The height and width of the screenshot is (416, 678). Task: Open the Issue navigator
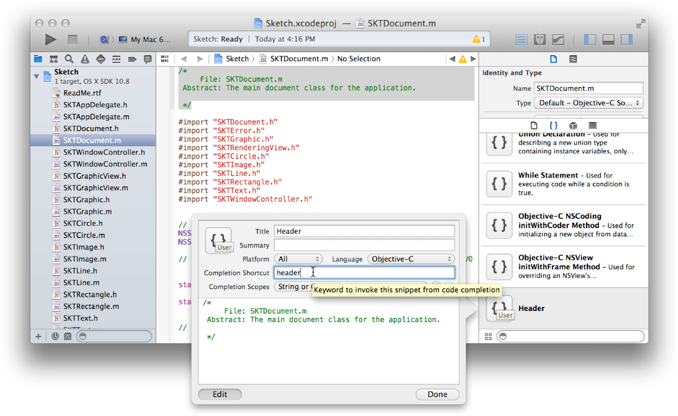coord(85,59)
